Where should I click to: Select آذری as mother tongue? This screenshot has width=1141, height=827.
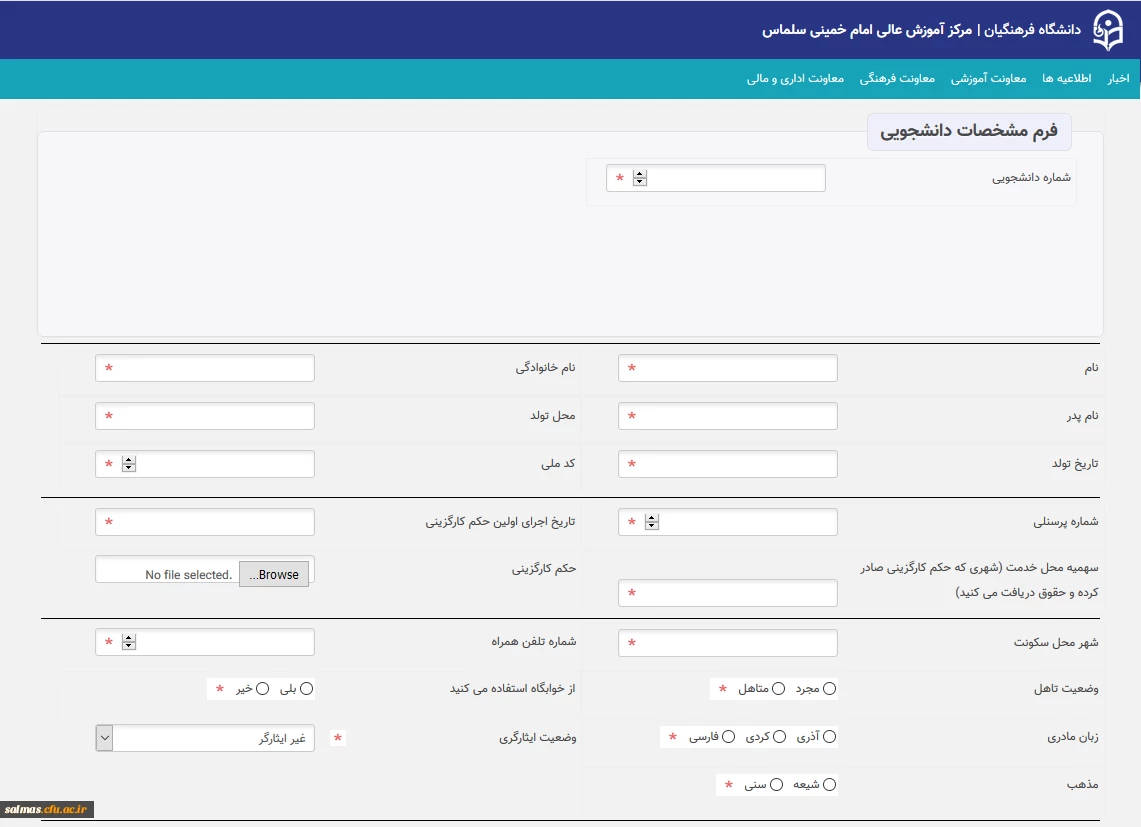(x=829, y=737)
